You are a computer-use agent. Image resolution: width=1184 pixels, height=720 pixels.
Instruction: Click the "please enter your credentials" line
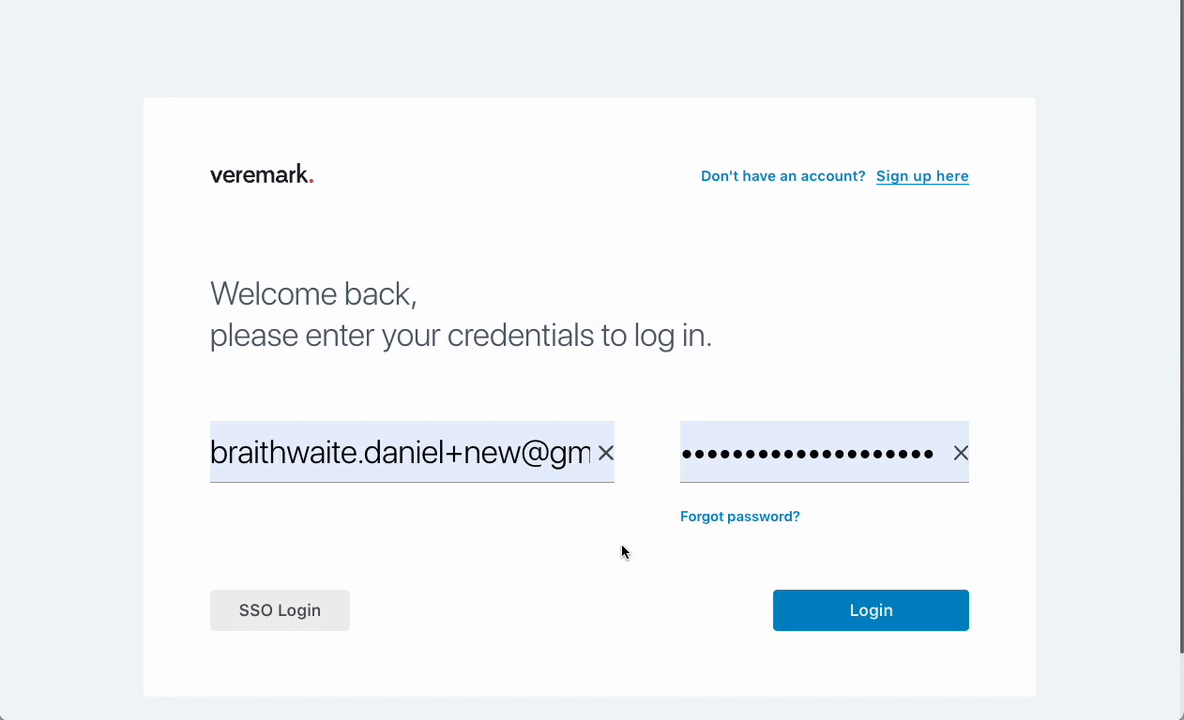click(460, 335)
